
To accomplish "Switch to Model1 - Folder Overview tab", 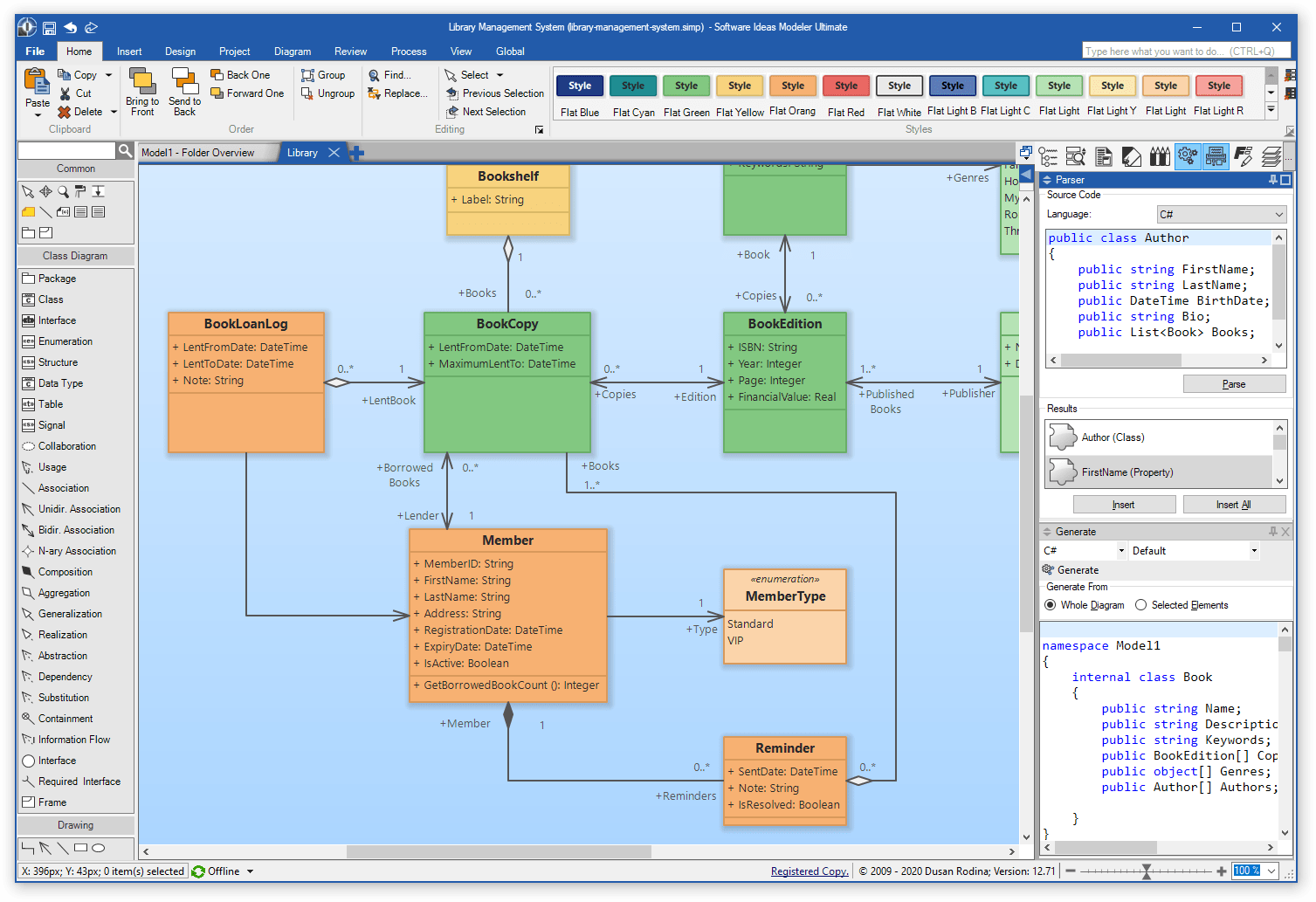I will pyautogui.click(x=197, y=153).
